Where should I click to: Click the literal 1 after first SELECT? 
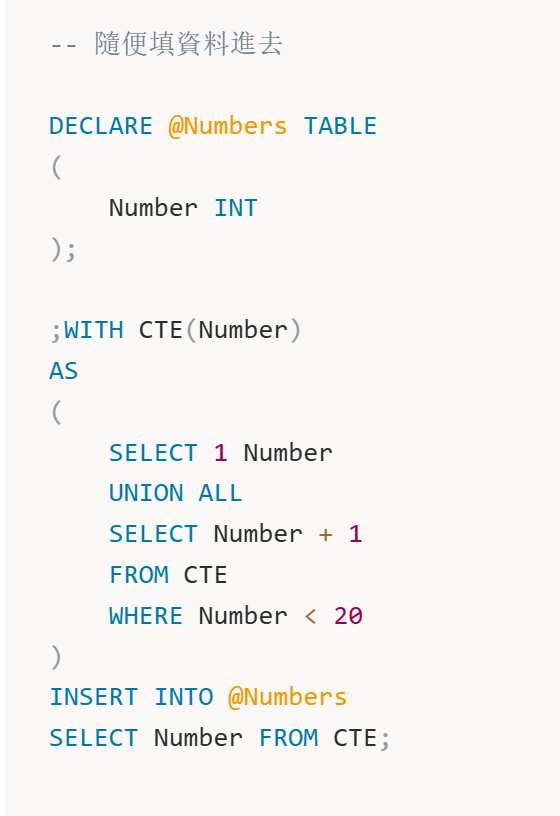[221, 453]
